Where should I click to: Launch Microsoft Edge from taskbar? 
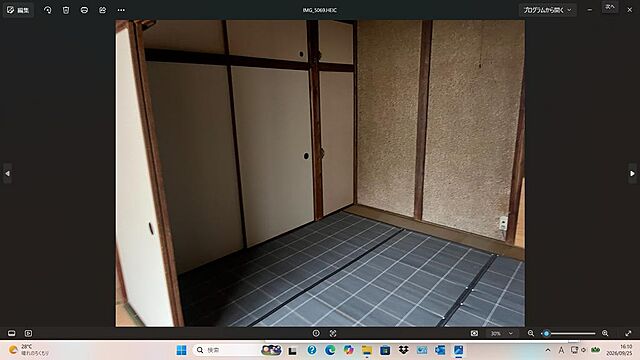coord(330,350)
